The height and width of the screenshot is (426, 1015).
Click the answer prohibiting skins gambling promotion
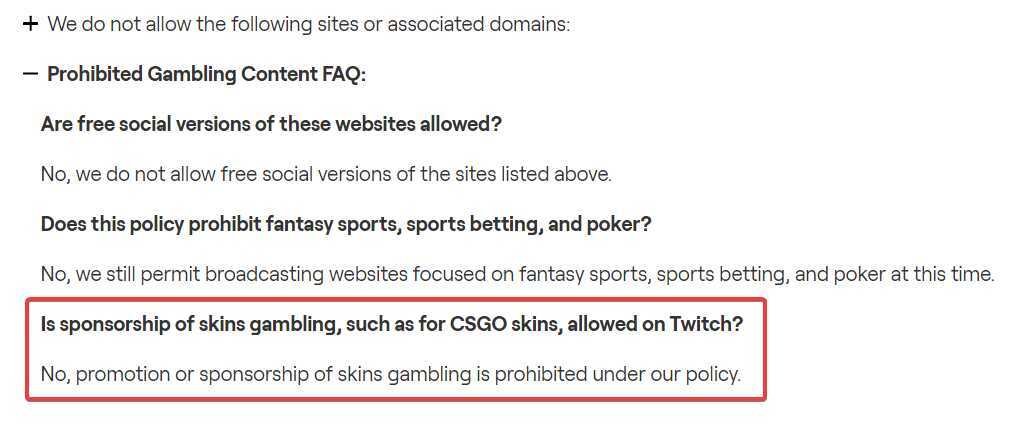[x=390, y=374]
